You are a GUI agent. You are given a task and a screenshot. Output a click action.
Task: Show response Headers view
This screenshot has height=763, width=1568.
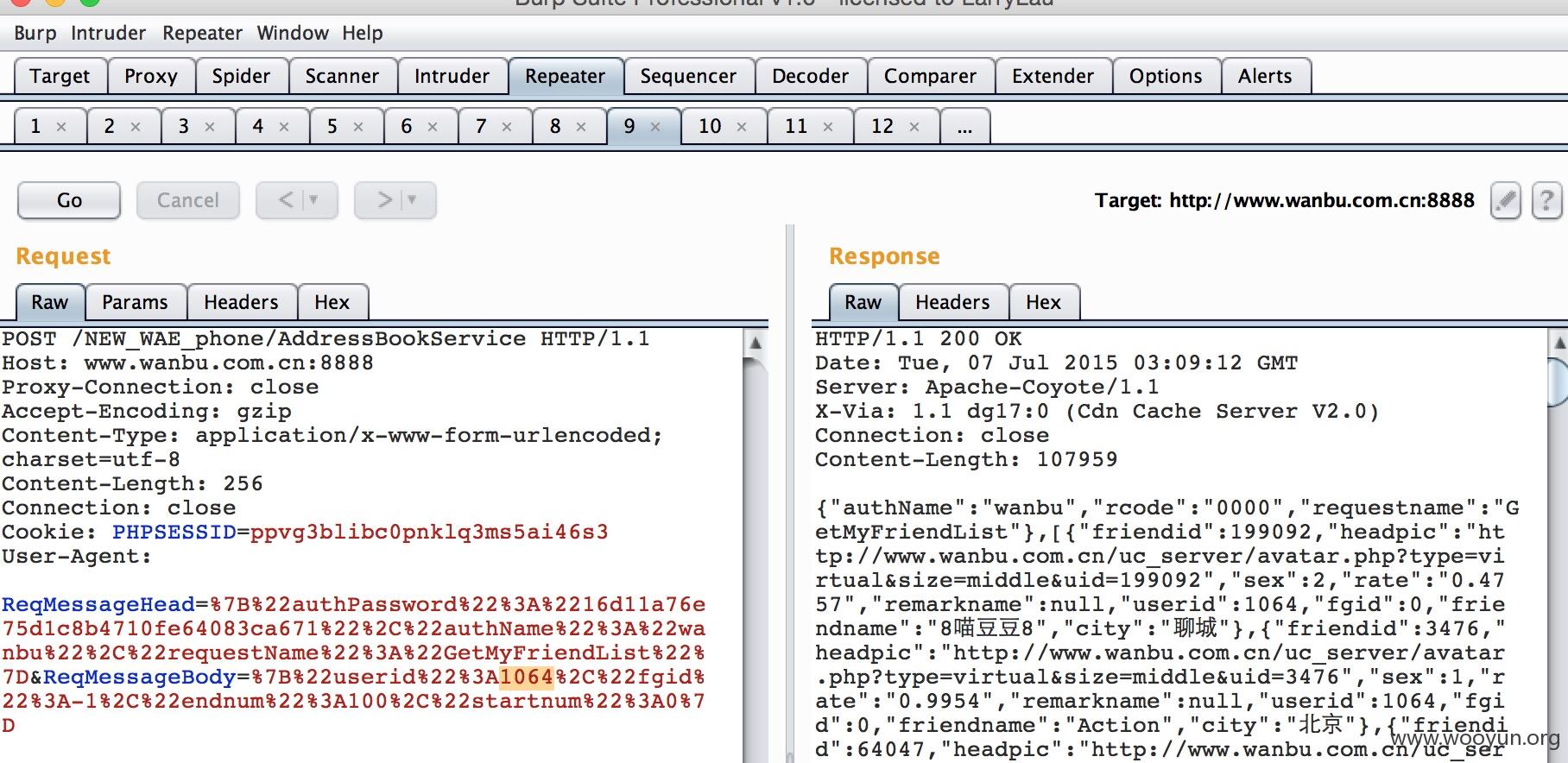pyautogui.click(x=952, y=302)
